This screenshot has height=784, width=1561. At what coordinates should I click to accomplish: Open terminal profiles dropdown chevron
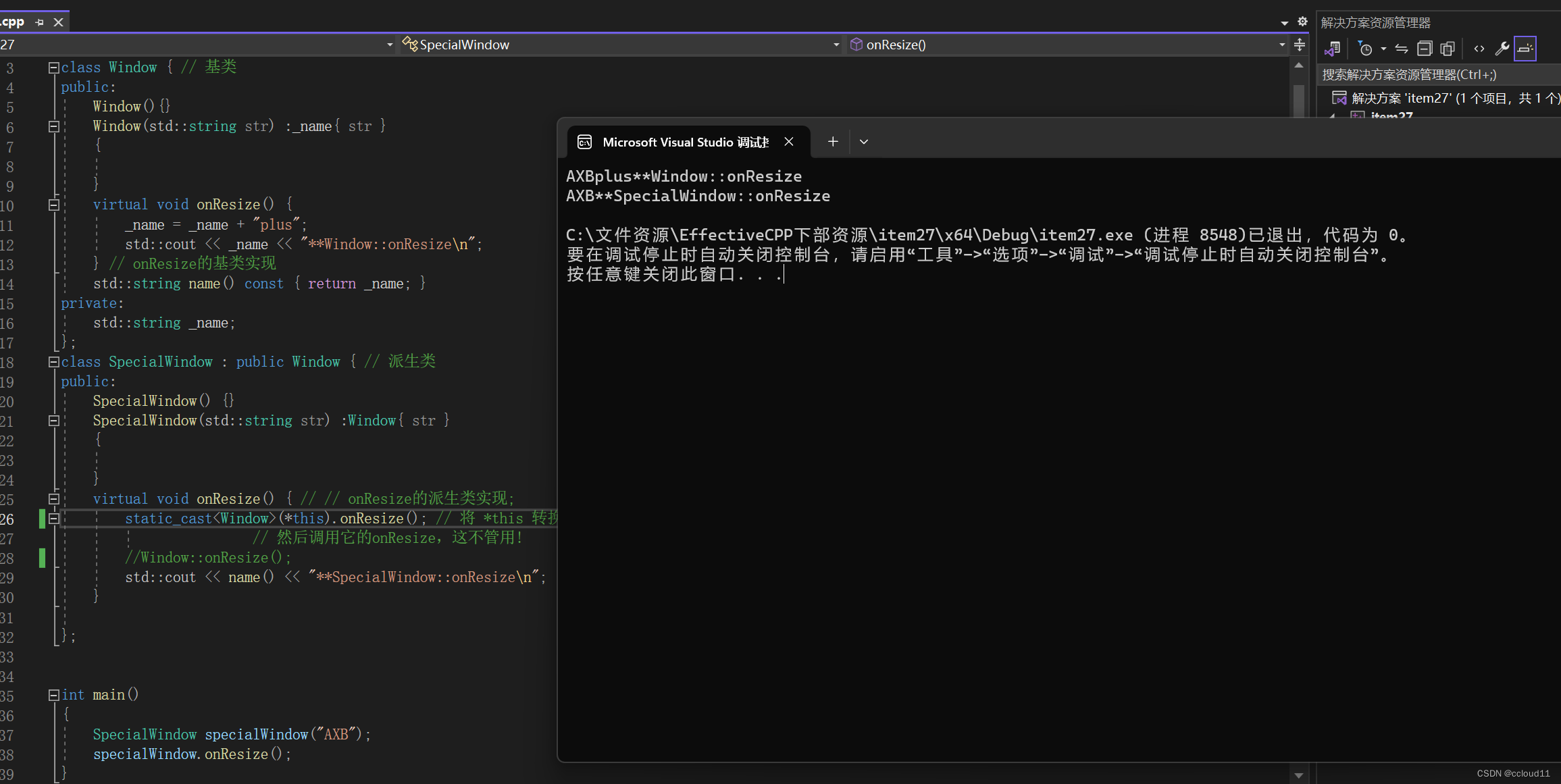tap(863, 142)
